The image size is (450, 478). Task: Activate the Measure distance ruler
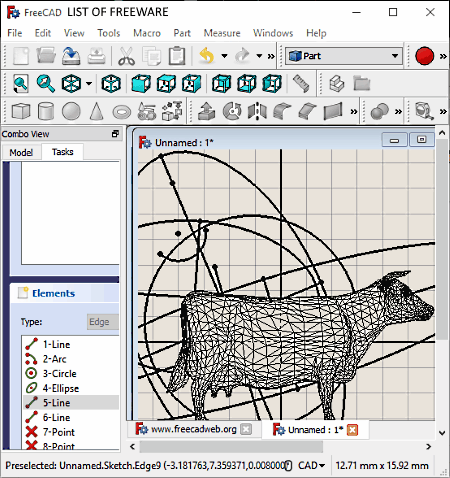click(x=301, y=83)
